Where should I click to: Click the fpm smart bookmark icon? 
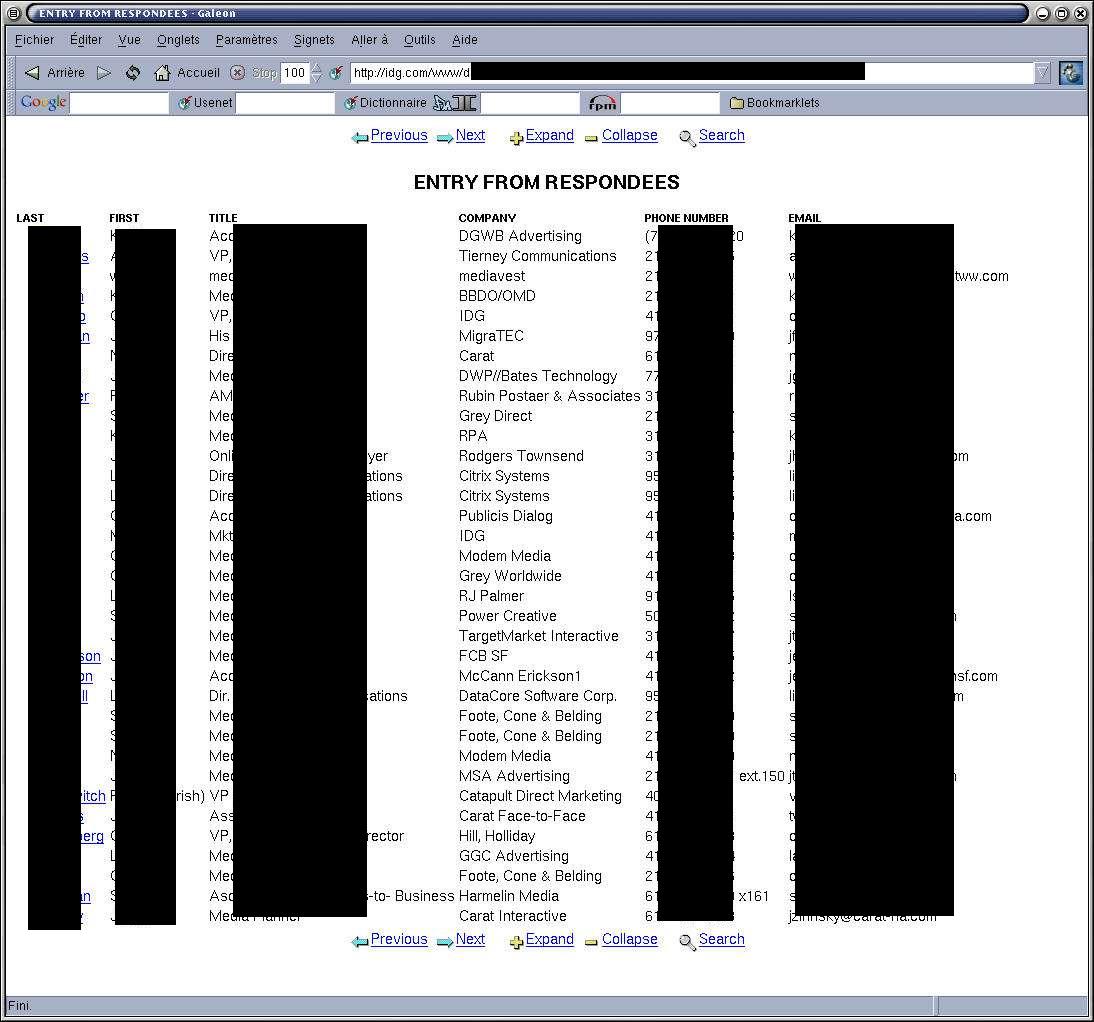coord(602,103)
